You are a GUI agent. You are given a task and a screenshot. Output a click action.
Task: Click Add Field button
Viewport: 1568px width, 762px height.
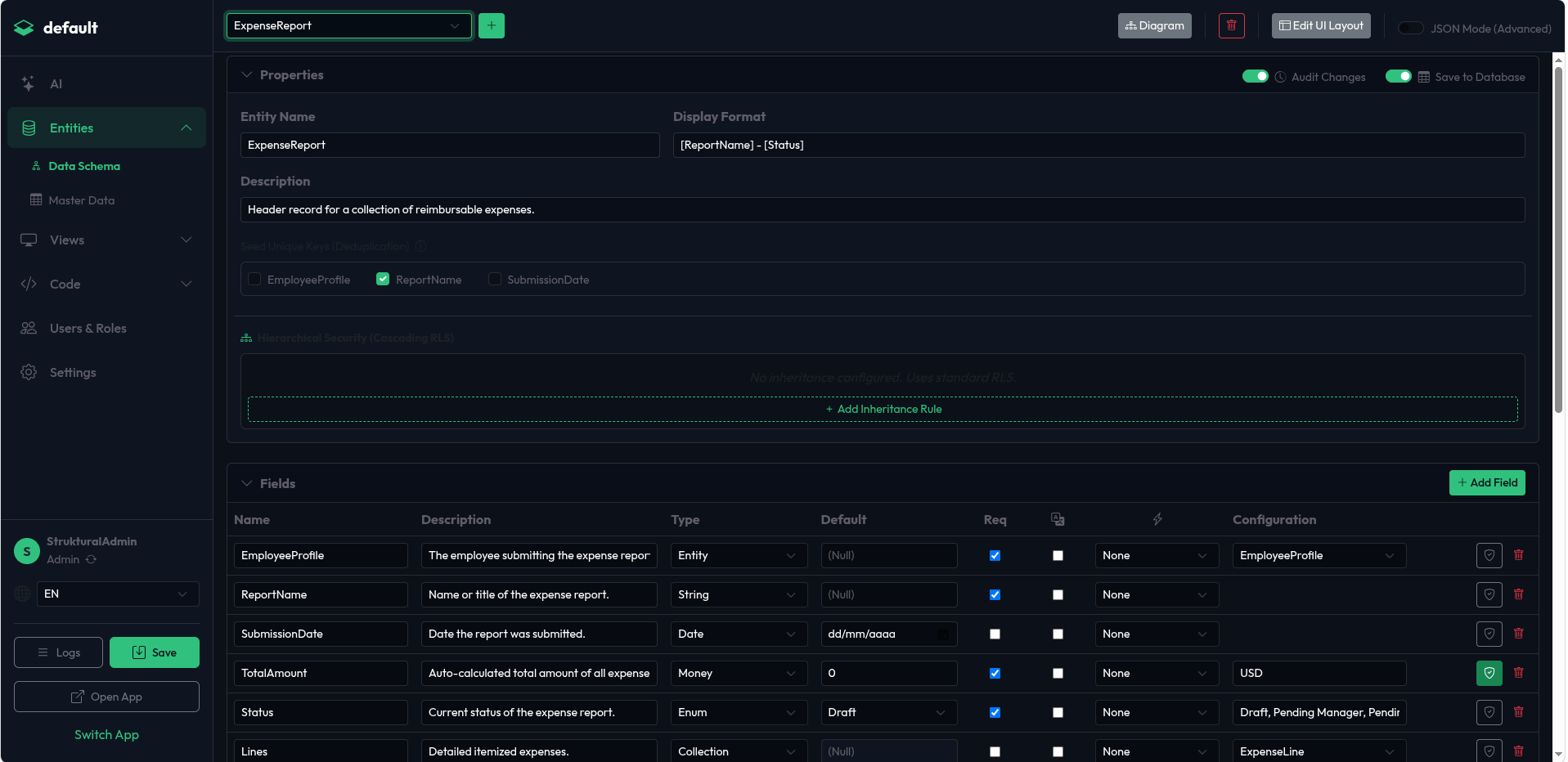click(1486, 482)
